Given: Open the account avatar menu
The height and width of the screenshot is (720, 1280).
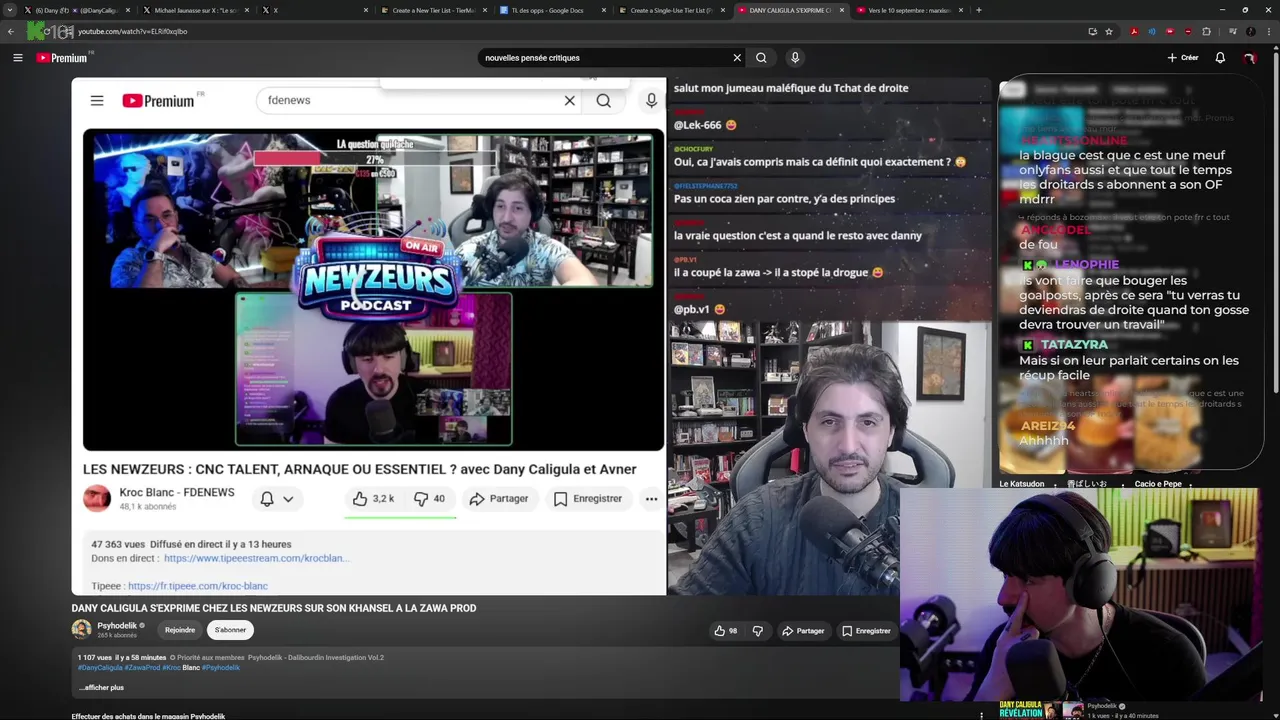Looking at the screenshot, I should (1249, 58).
